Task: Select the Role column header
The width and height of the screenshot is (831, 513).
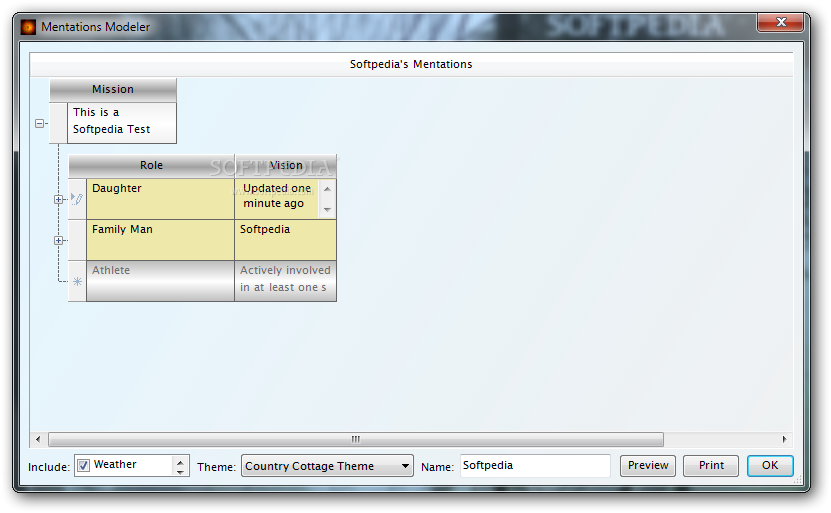Action: (152, 166)
